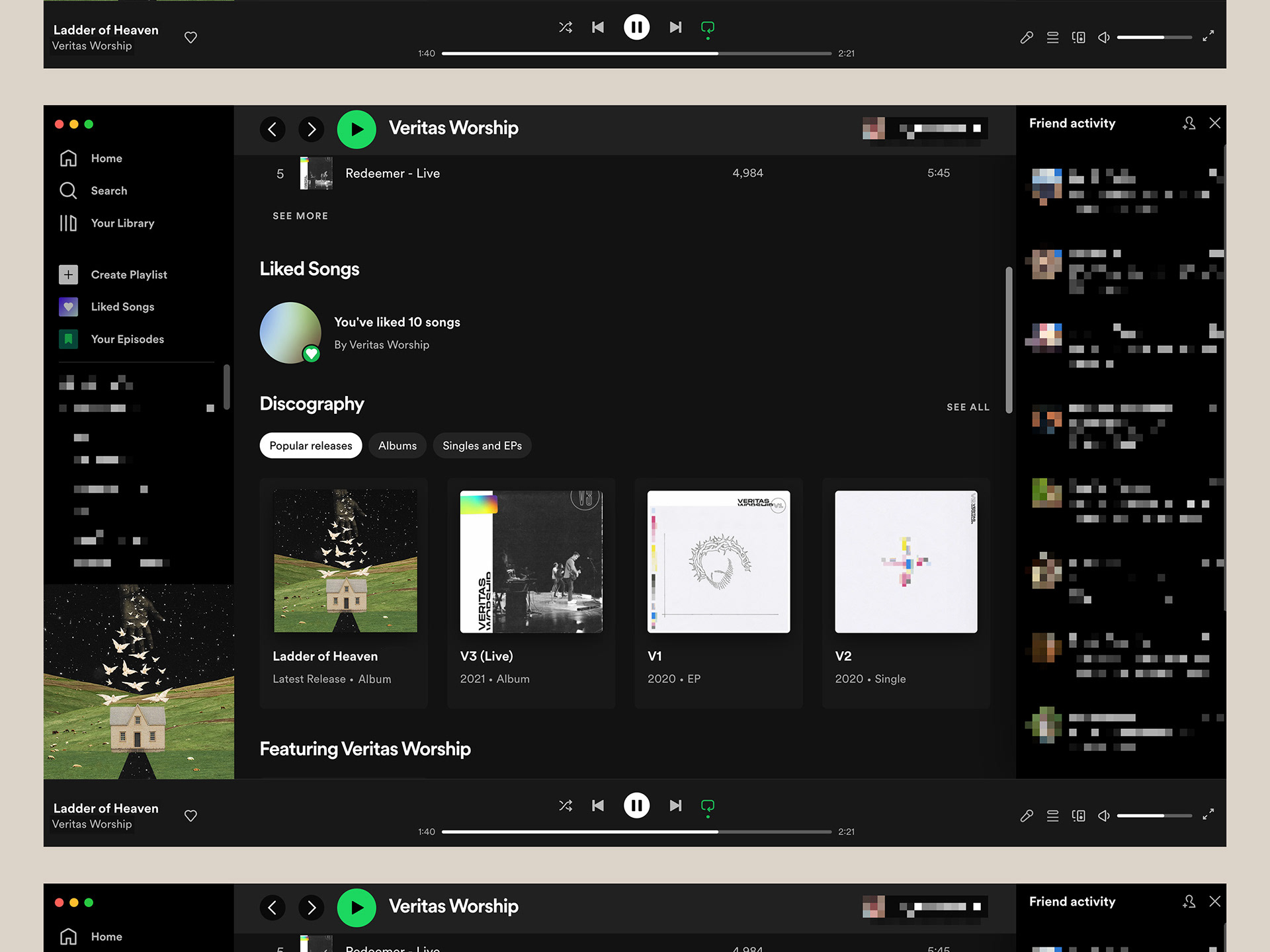This screenshot has height=952, width=1270.
Task: Open the queue in the topmost player bar
Action: pos(1052,38)
